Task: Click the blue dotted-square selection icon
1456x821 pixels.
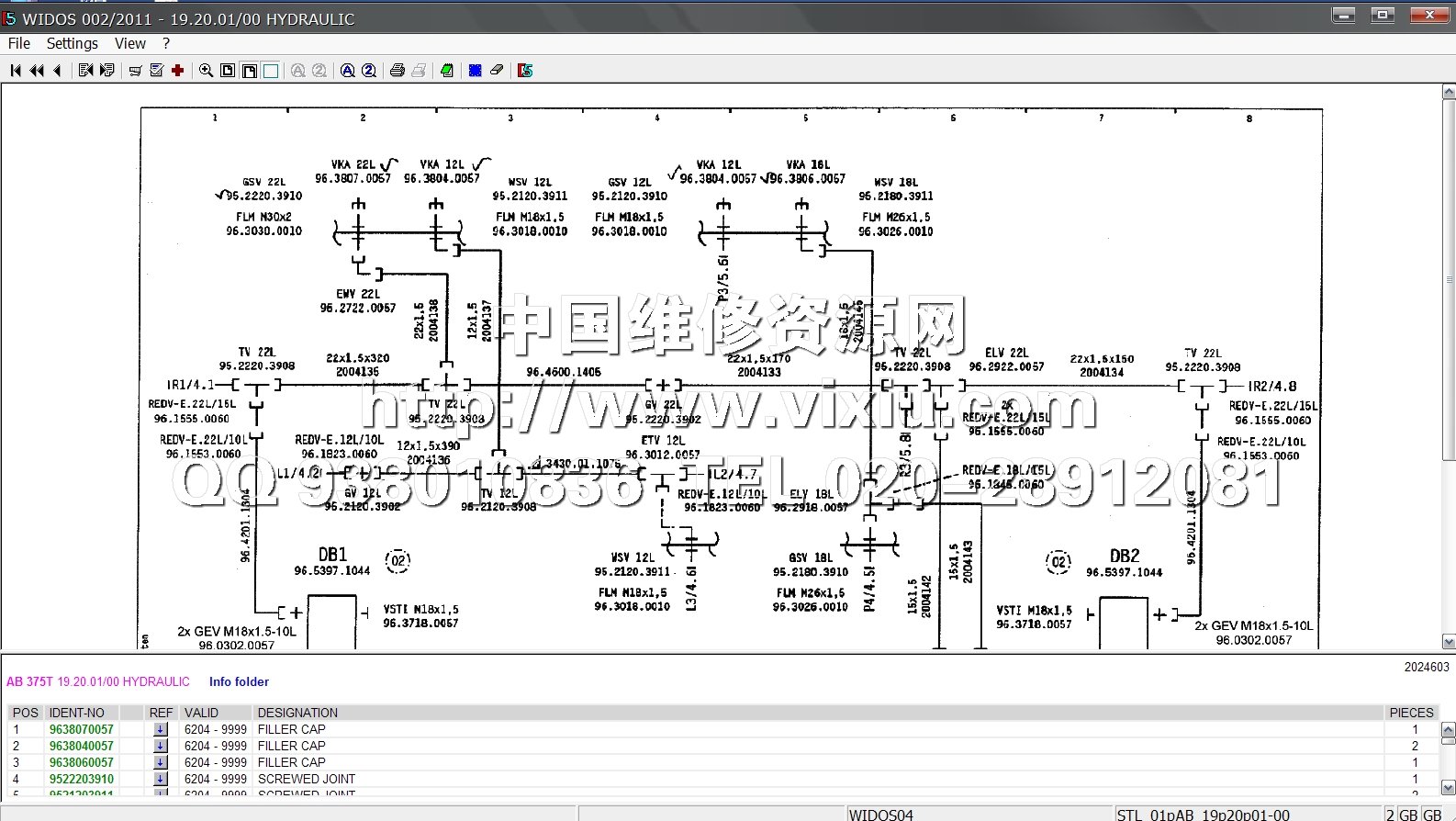Action: coord(476,71)
